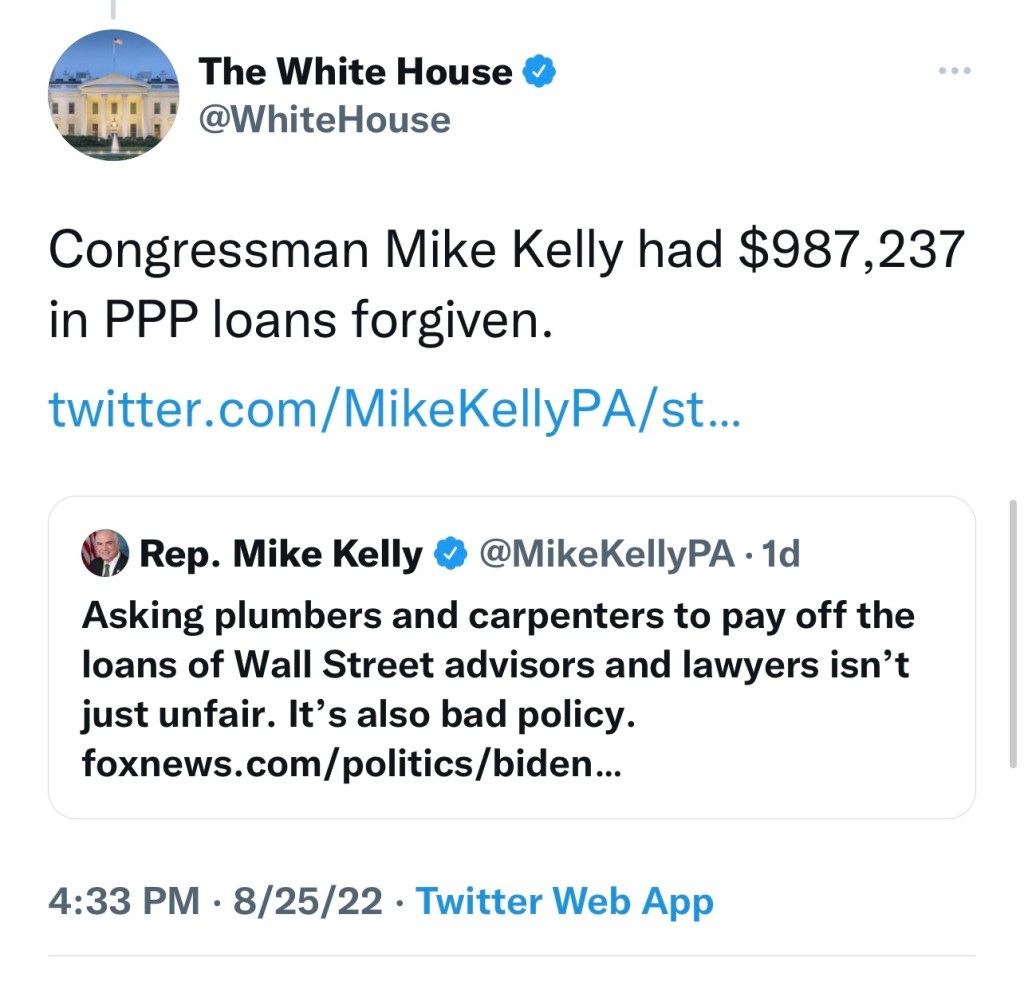
Task: Click 'Congressman Mike Kelly' in the tweet text
Action: 335,251
